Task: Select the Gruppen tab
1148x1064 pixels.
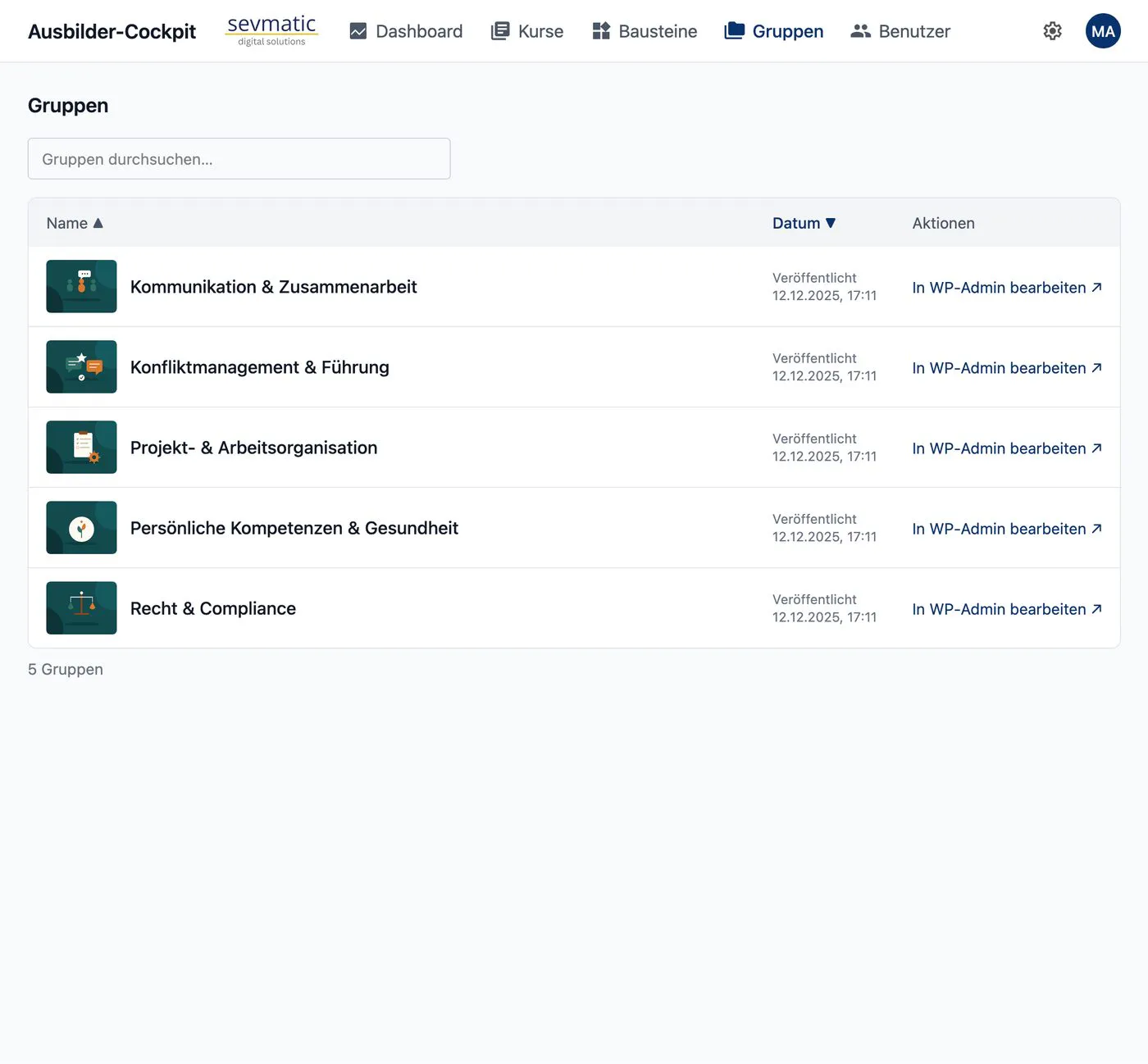Action: [774, 31]
